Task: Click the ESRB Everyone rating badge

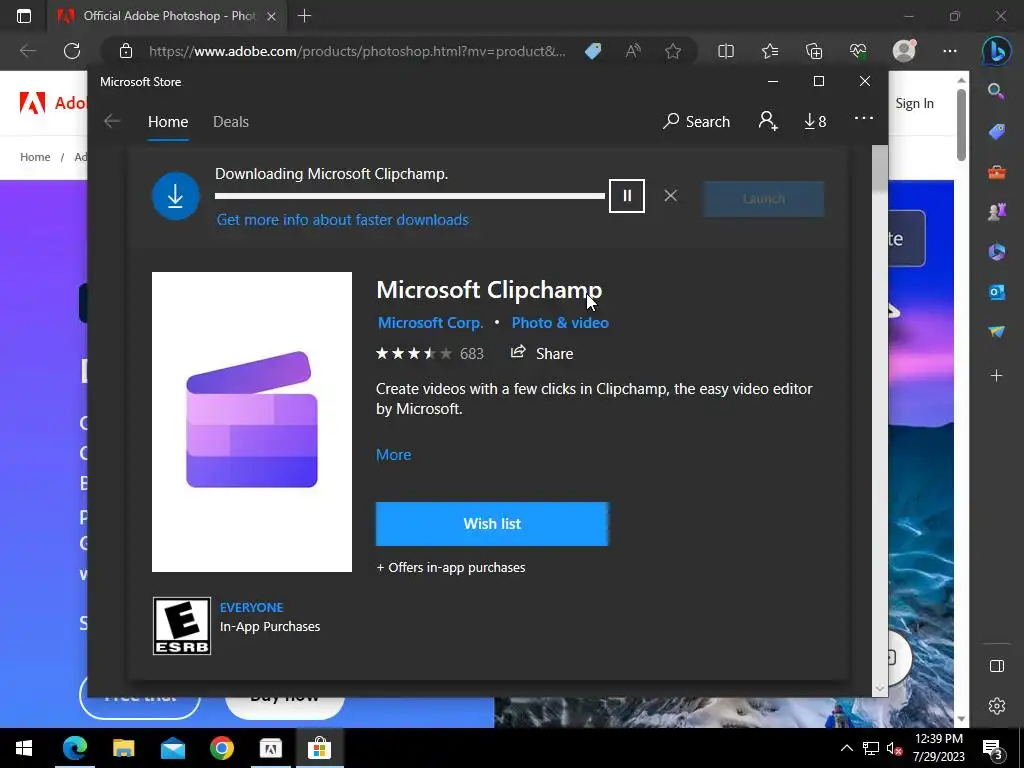Action: tap(182, 626)
